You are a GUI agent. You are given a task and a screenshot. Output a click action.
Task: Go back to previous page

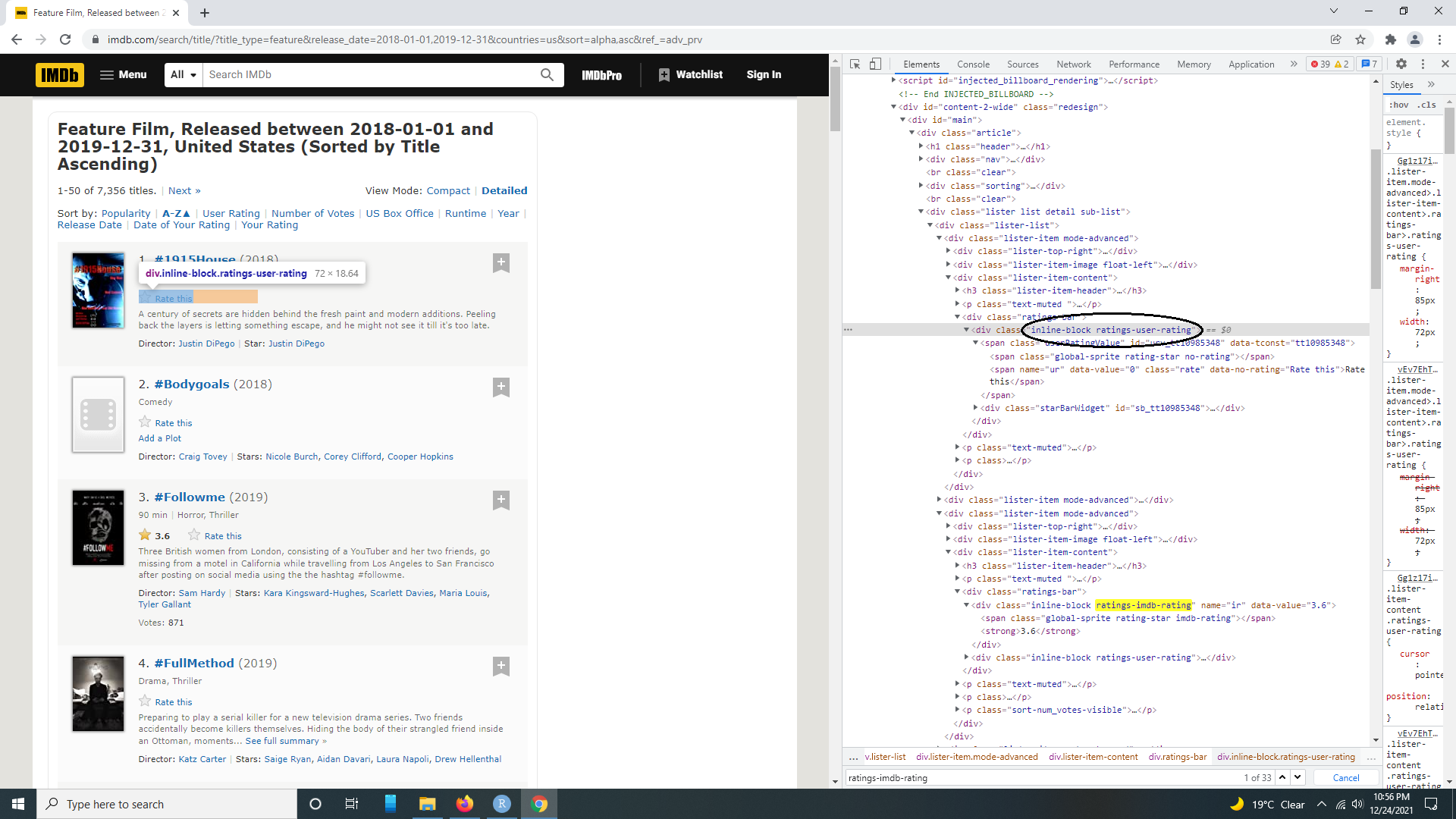17,39
